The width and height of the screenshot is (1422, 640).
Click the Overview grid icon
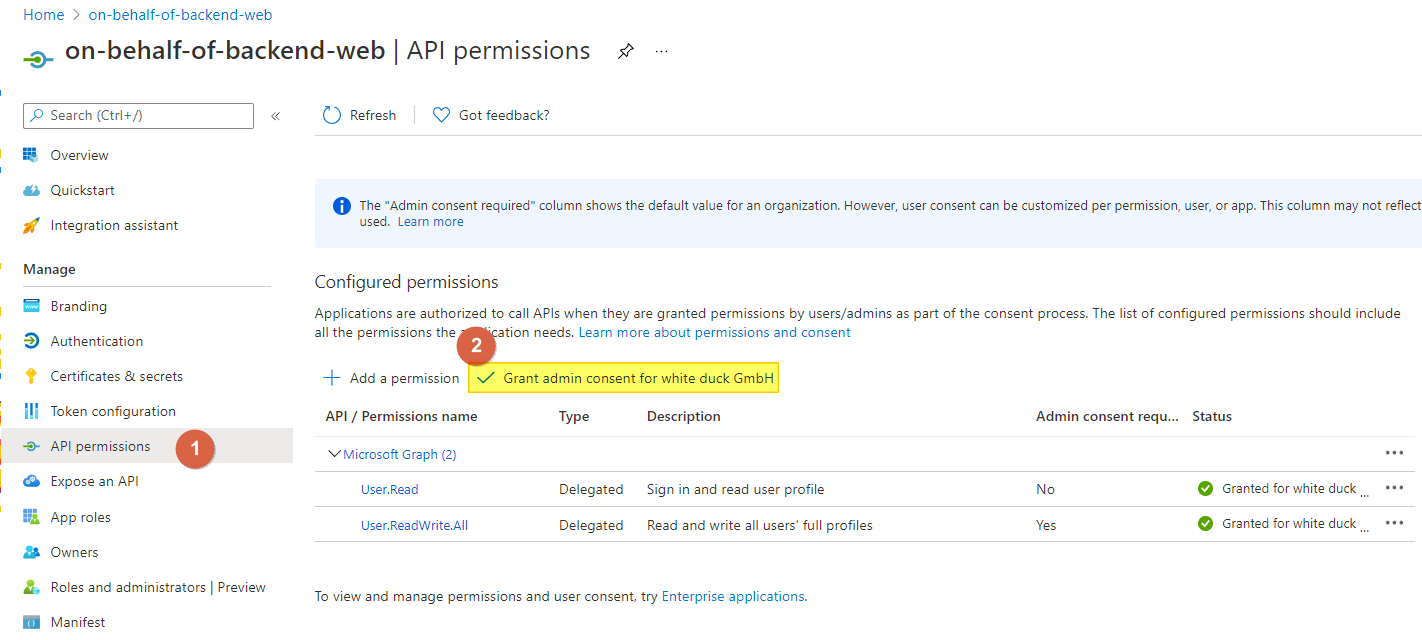[x=31, y=155]
